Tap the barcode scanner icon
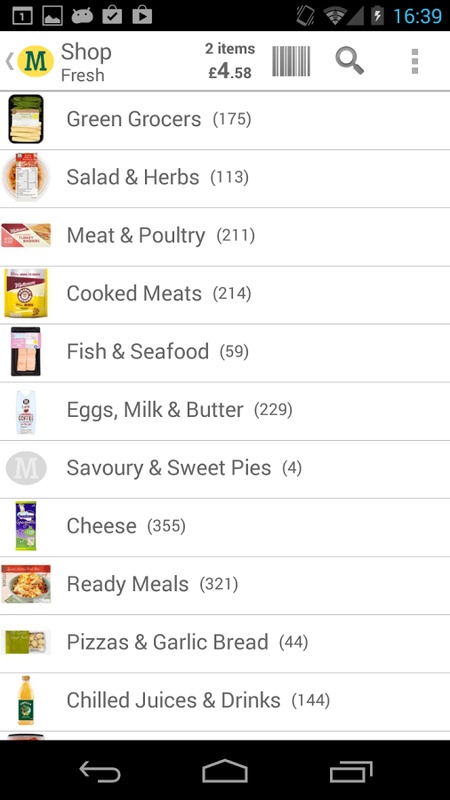 (291, 61)
